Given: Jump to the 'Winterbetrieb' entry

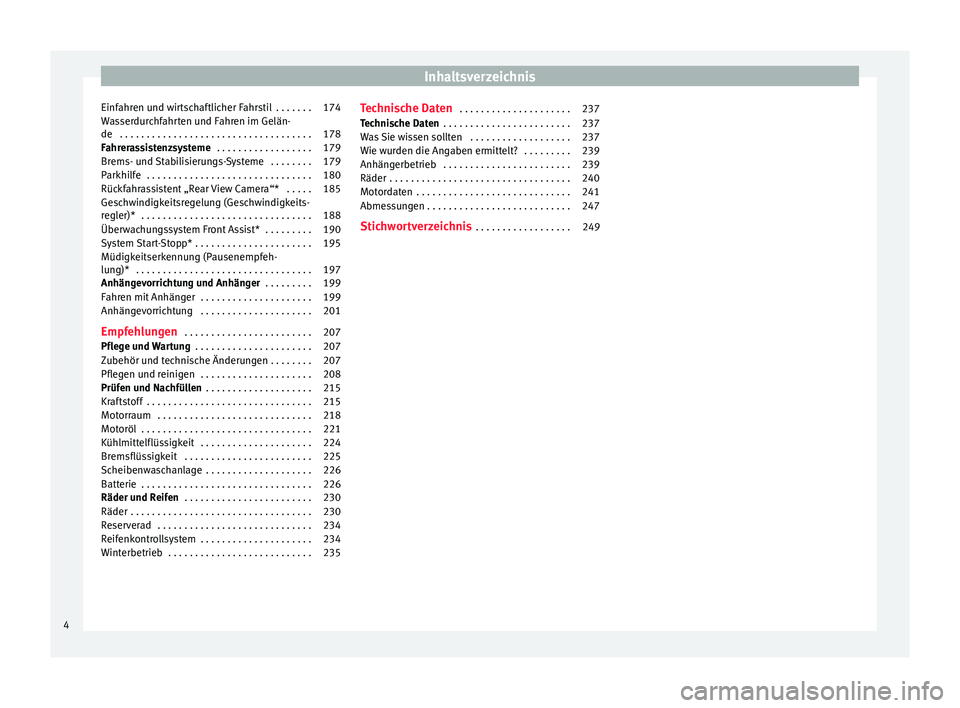Looking at the screenshot, I should [x=220, y=553].
